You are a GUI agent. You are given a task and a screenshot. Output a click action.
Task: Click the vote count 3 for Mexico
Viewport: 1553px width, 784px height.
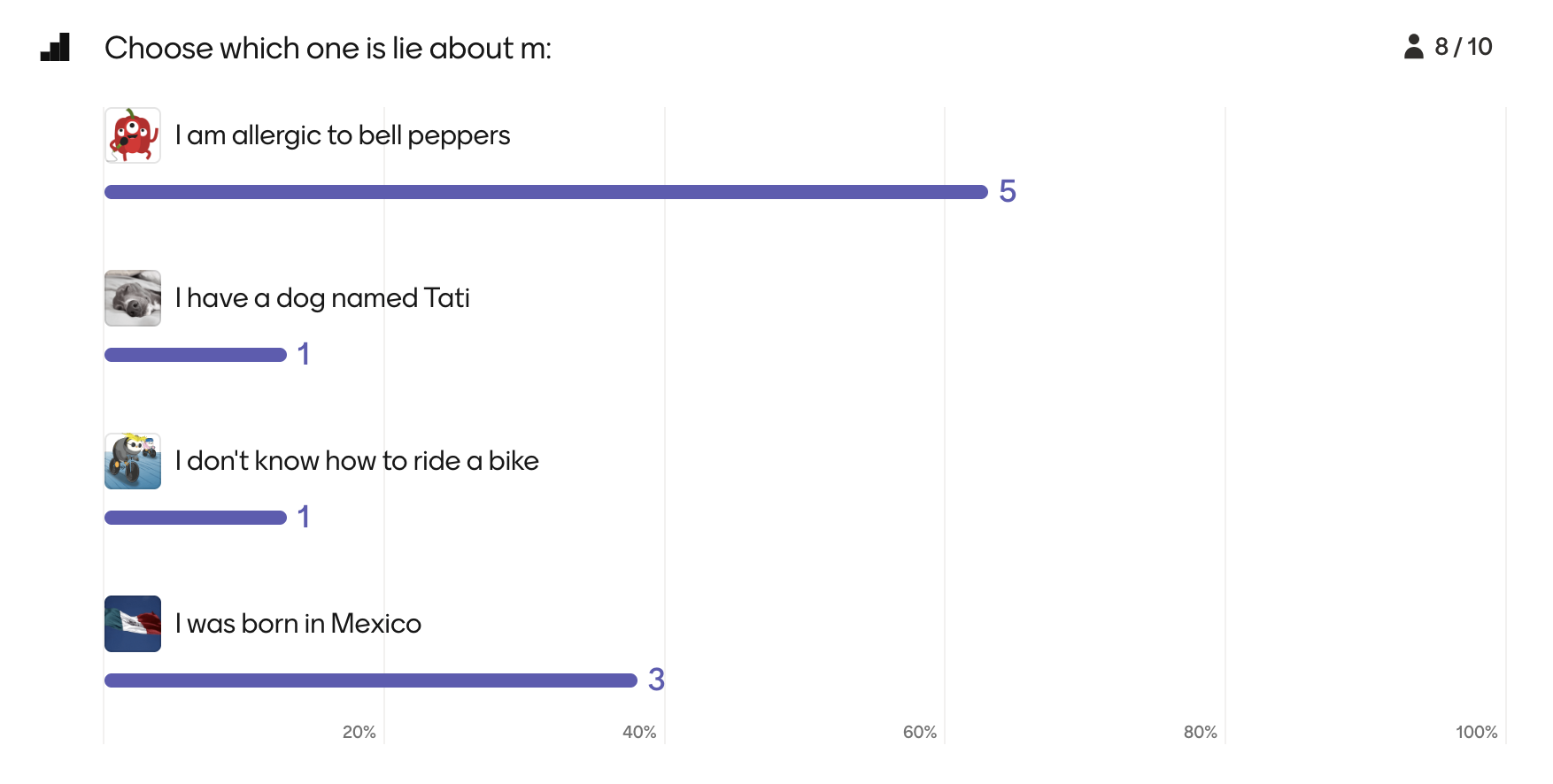(656, 680)
